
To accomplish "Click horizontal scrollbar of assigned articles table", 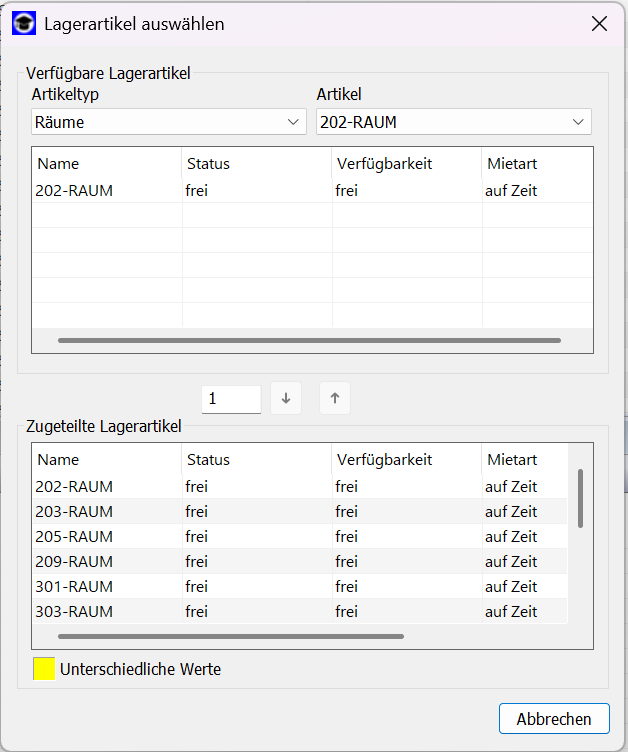I will (x=231, y=636).
